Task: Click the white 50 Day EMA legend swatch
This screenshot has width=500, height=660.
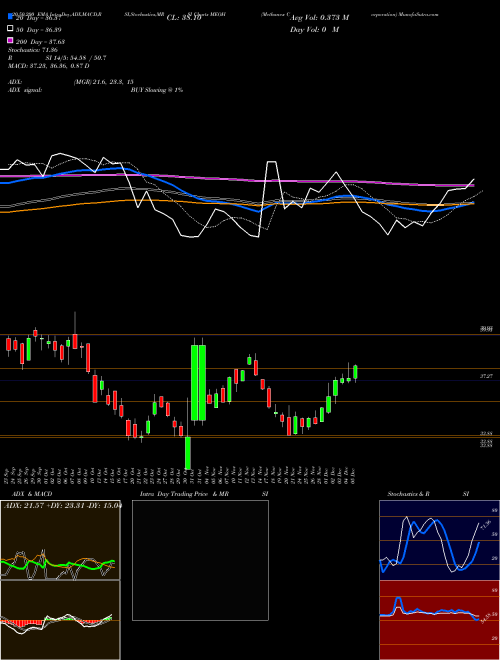Action: tap(10, 29)
